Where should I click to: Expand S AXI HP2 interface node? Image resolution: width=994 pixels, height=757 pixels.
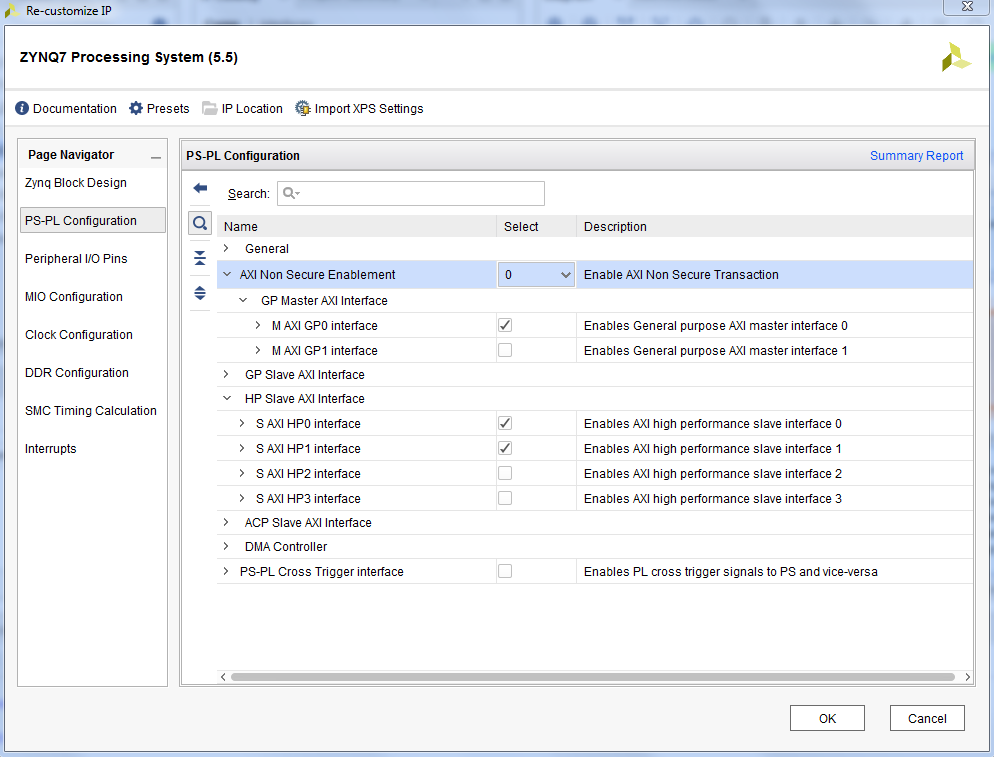242,473
